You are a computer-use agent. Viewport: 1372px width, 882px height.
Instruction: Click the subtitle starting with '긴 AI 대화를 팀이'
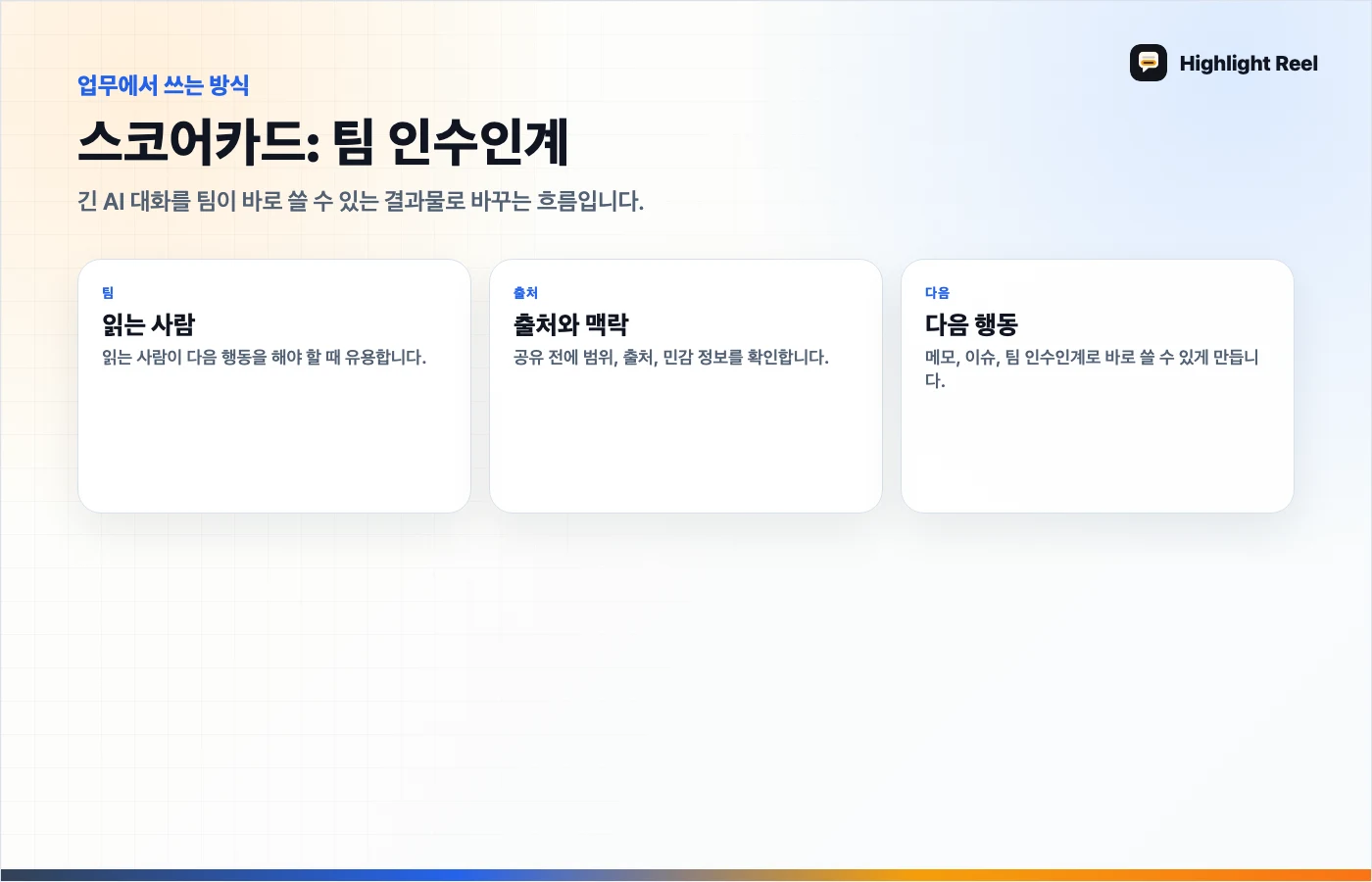361,201
